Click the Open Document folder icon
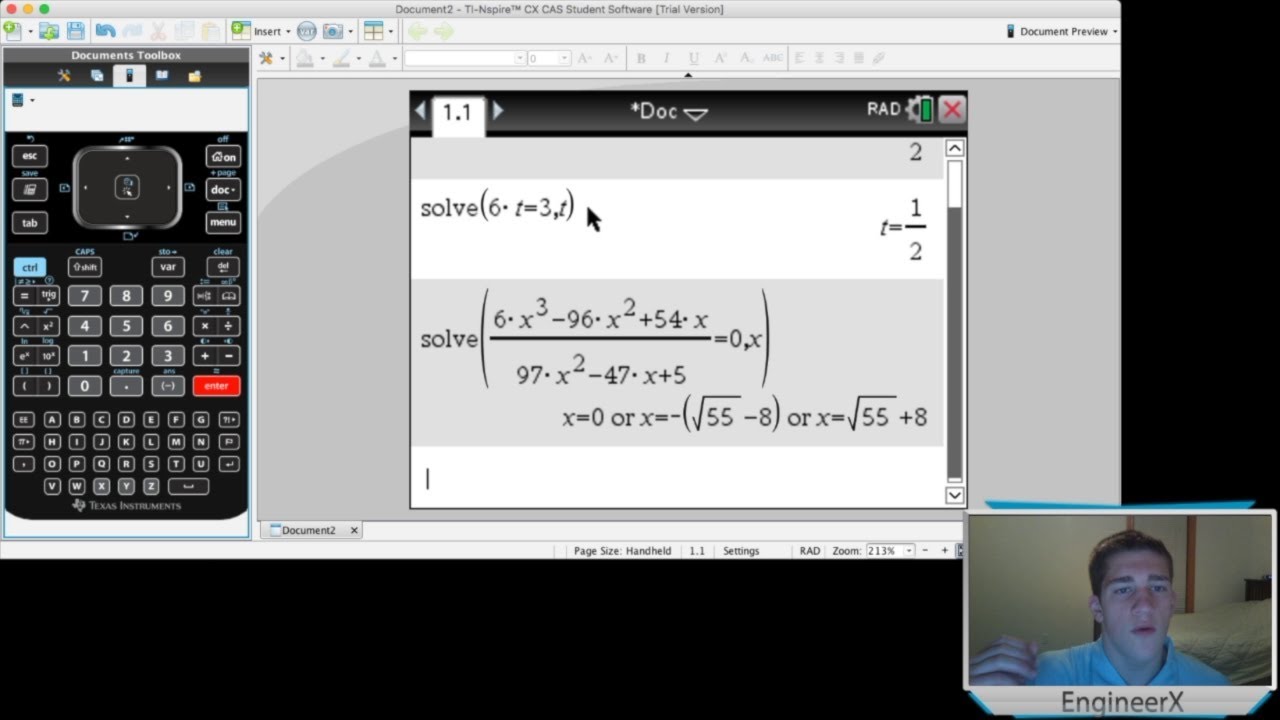This screenshot has width=1280, height=720. [48, 31]
